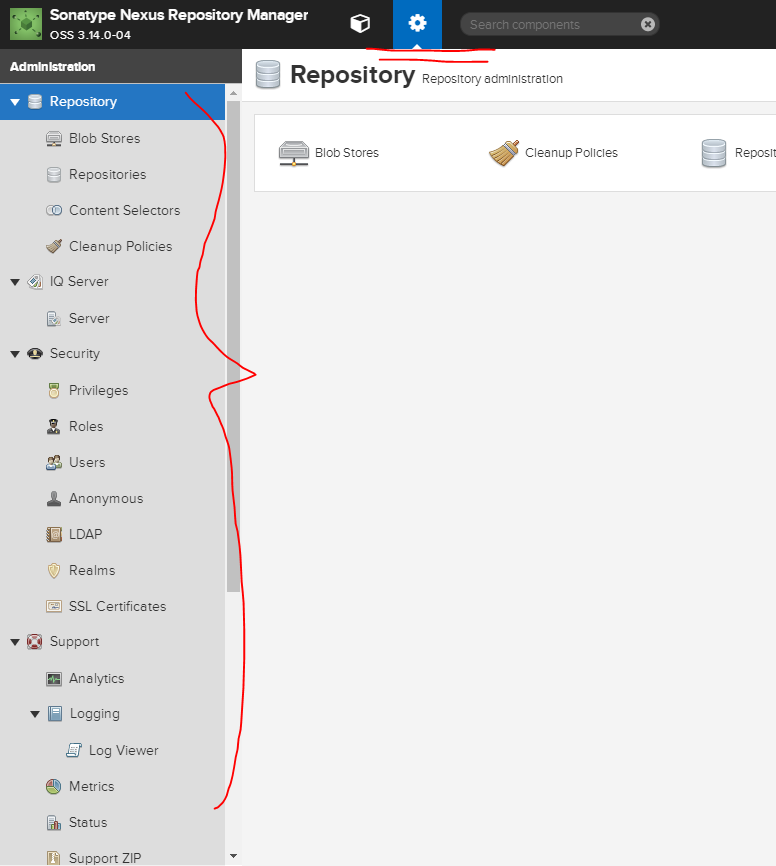Viewport: 776px width, 866px height.
Task: Open Anonymous access settings
Action: (x=106, y=499)
